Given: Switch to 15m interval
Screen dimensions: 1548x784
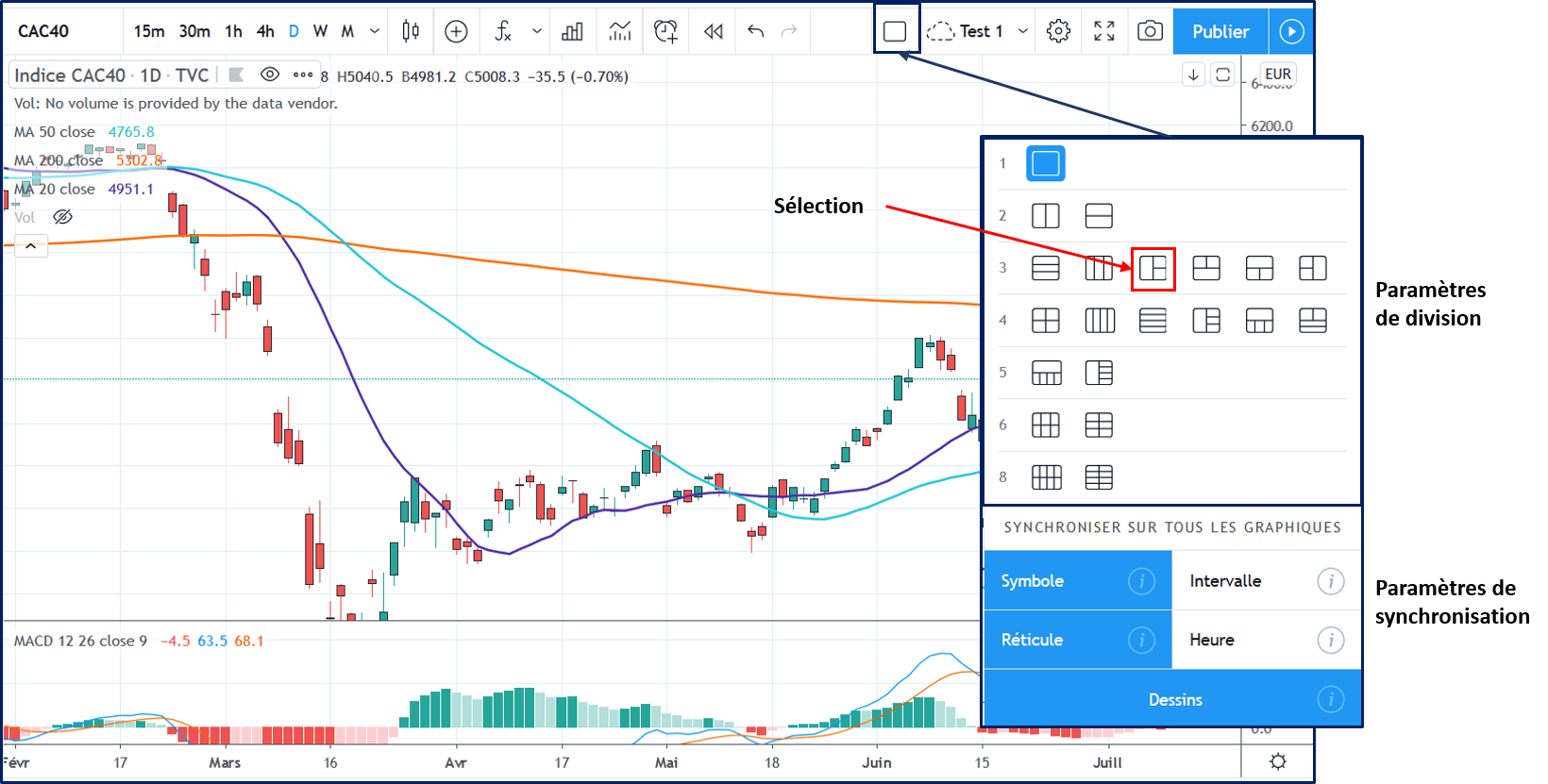Looking at the screenshot, I should tap(149, 31).
